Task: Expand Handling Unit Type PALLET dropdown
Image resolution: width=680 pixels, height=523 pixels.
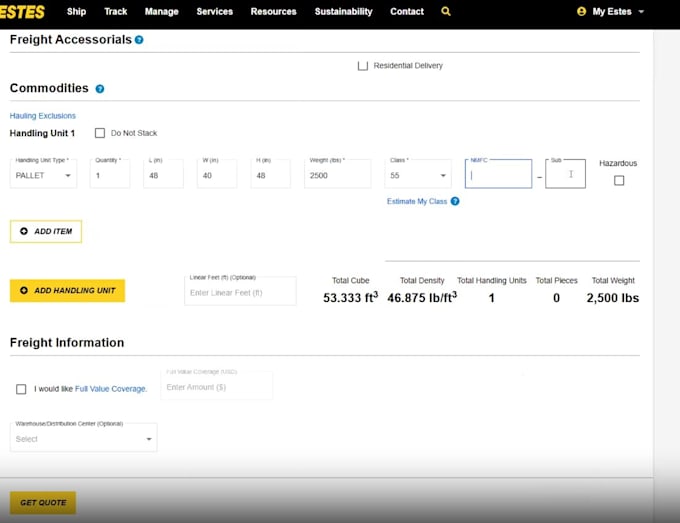Action: pyautogui.click(x=43, y=174)
